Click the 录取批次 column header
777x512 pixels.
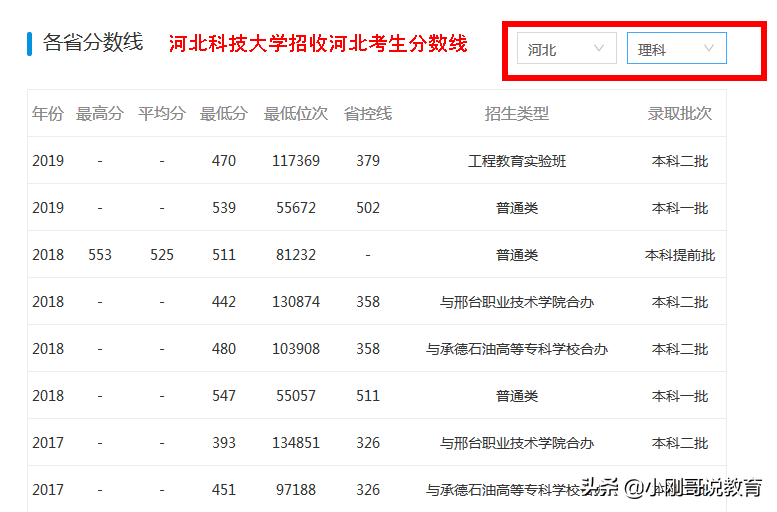coord(679,114)
